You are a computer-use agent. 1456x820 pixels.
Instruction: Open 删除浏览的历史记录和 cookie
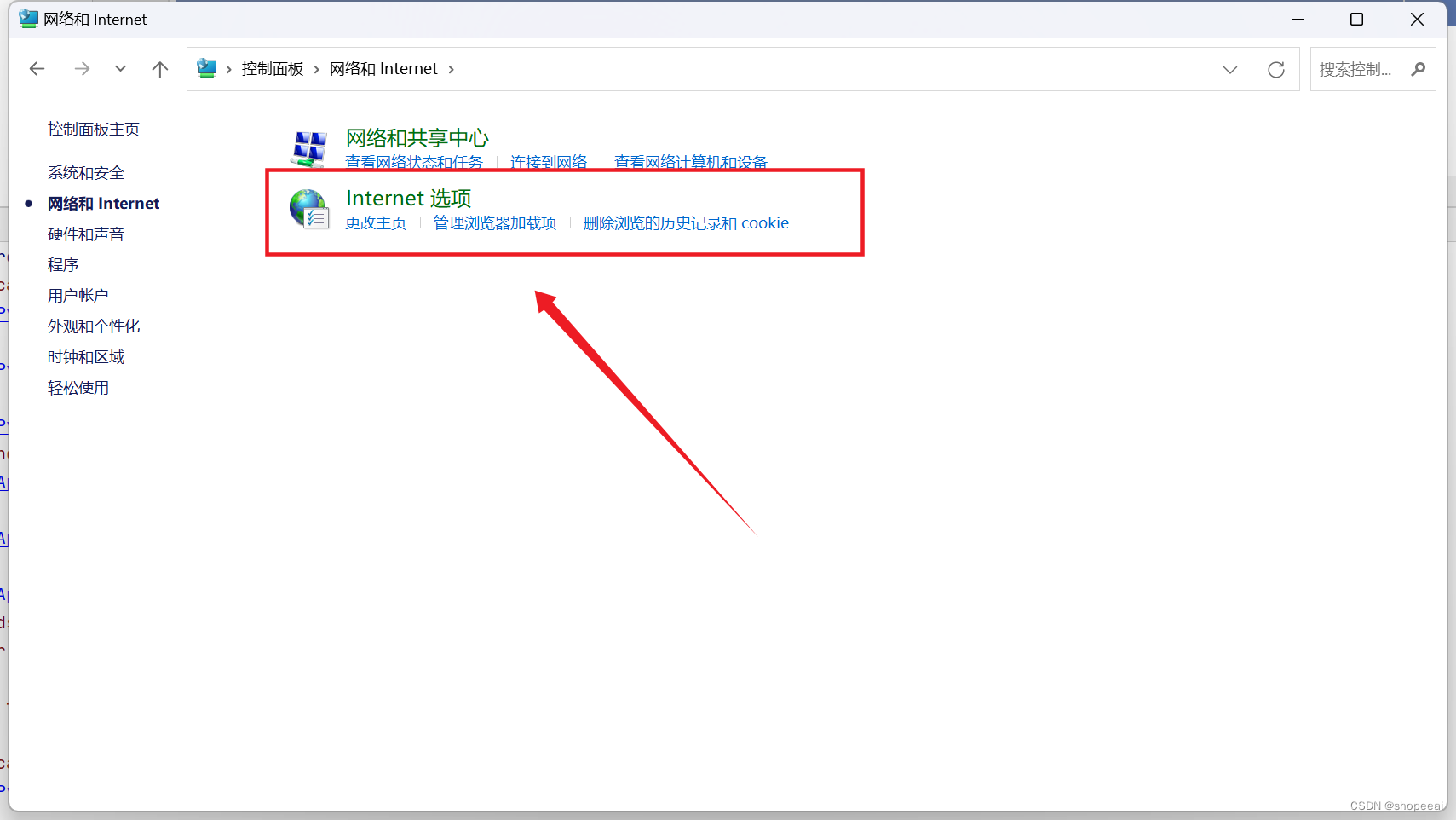pos(686,223)
